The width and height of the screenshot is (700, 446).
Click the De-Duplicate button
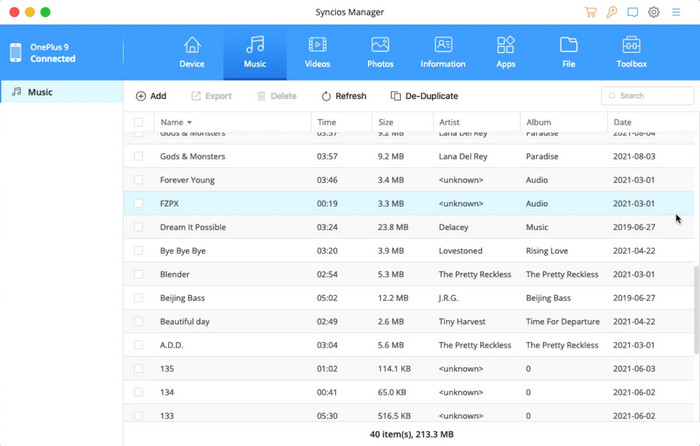[424, 96]
